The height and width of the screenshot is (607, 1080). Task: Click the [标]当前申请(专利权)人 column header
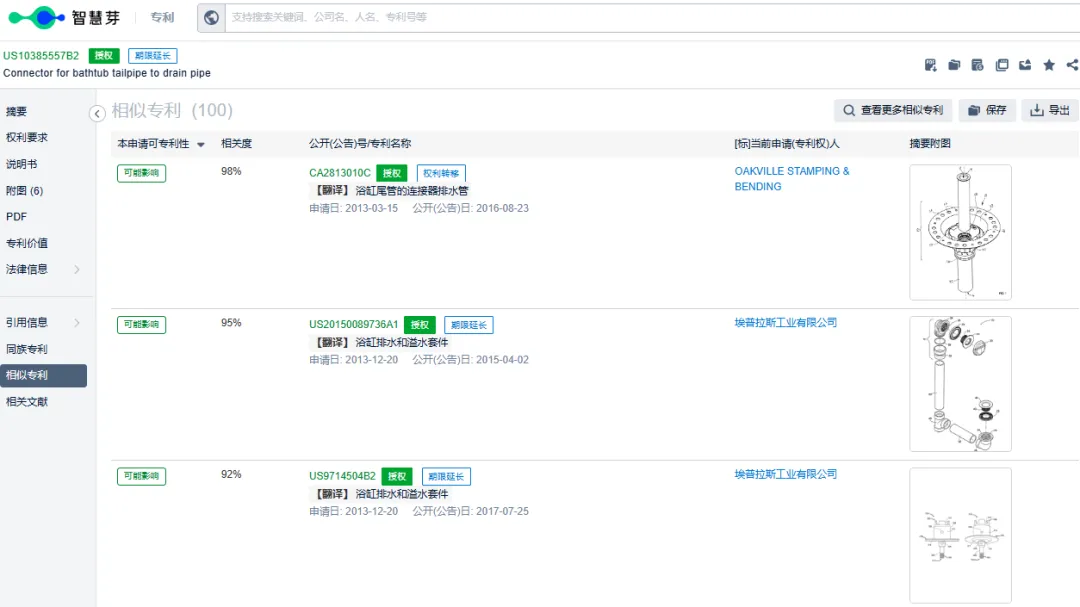(x=787, y=143)
